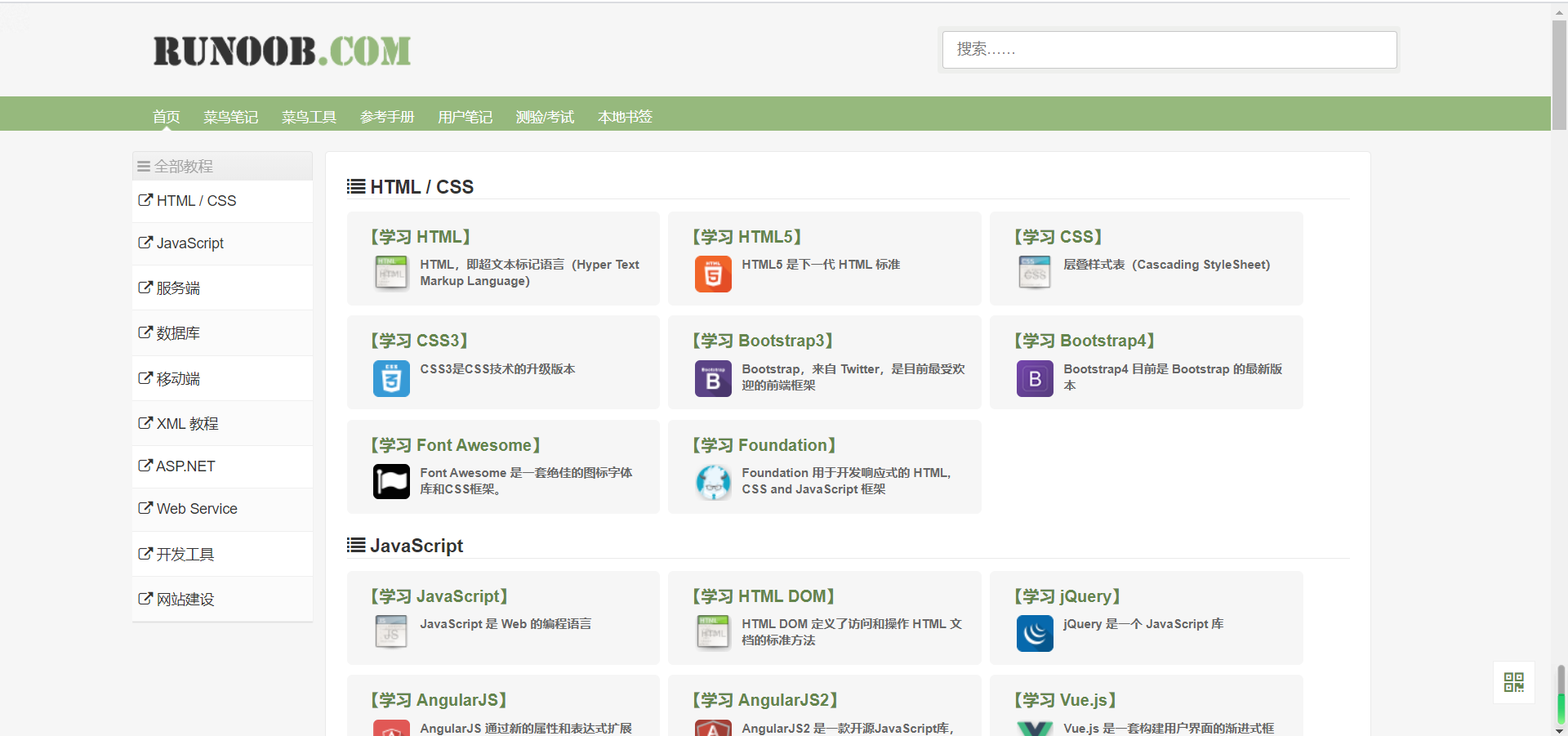This screenshot has width=1568, height=736.
Task: Click the Bootstrap4 purple B icon
Action: (x=1035, y=378)
